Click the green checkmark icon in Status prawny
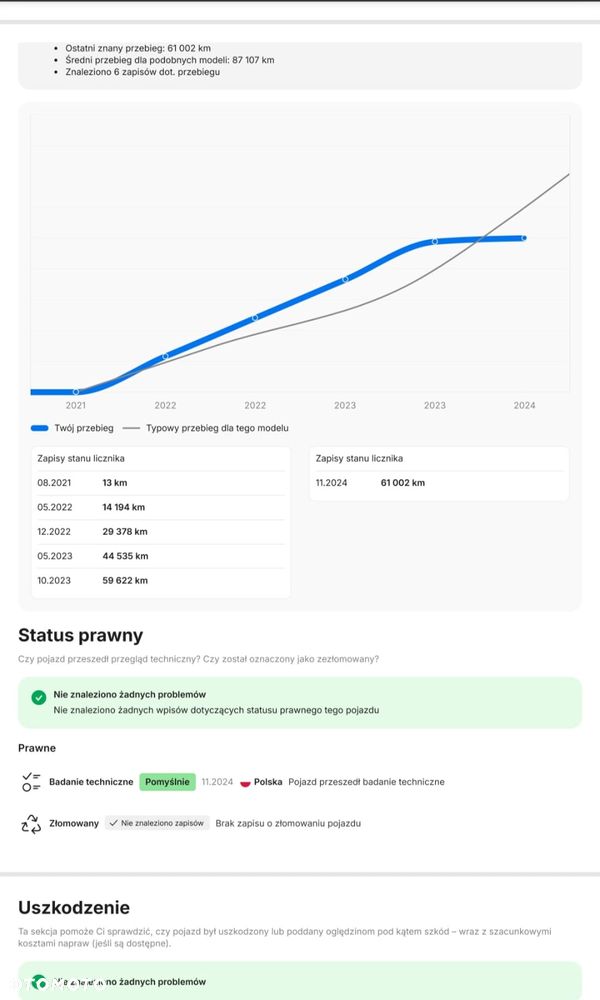 [x=39, y=697]
